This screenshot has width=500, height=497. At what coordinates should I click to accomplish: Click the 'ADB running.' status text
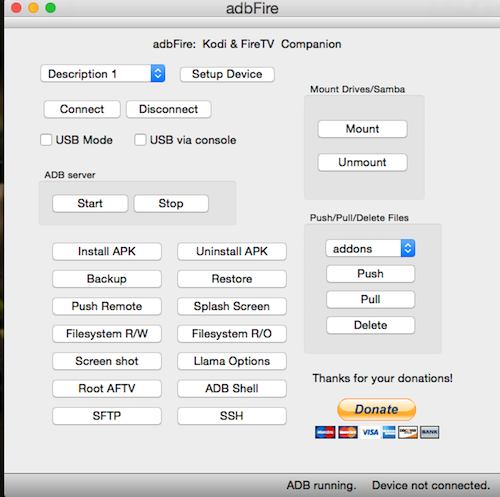click(321, 485)
